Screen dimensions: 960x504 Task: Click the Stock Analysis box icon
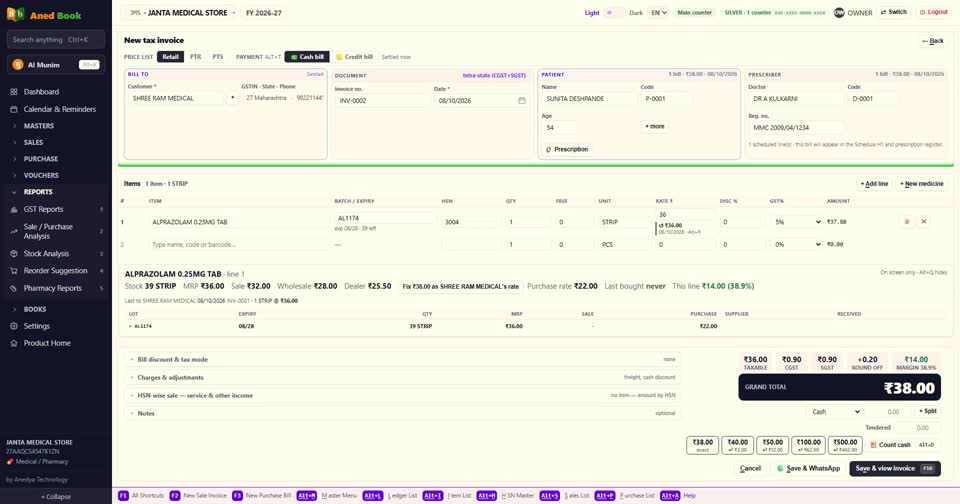click(13, 254)
